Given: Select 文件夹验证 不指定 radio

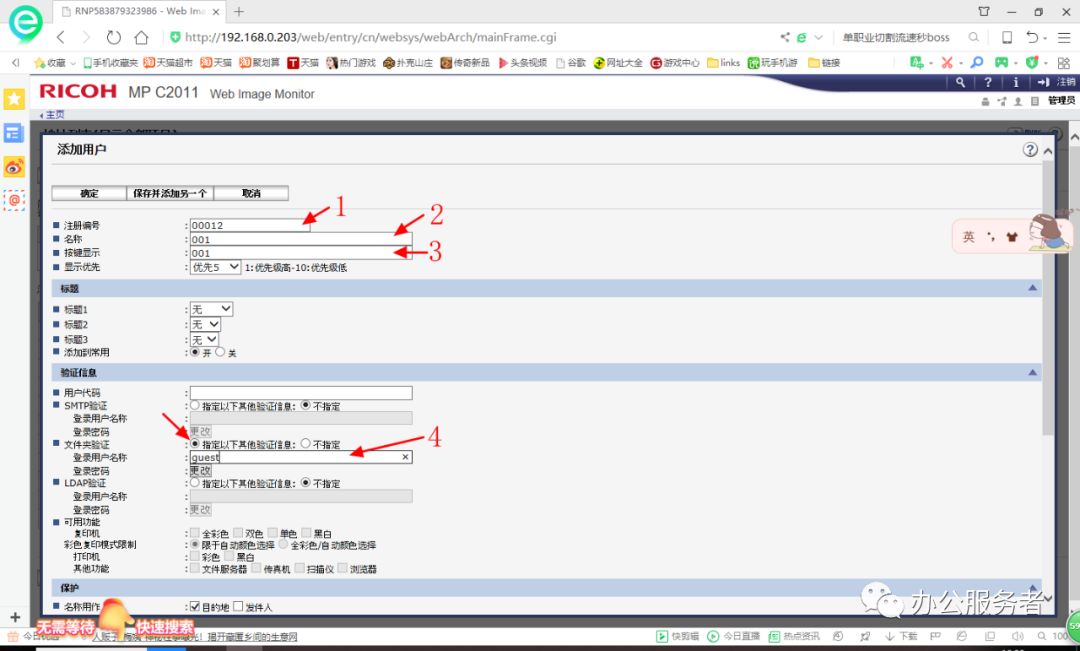Looking at the screenshot, I should 306,444.
